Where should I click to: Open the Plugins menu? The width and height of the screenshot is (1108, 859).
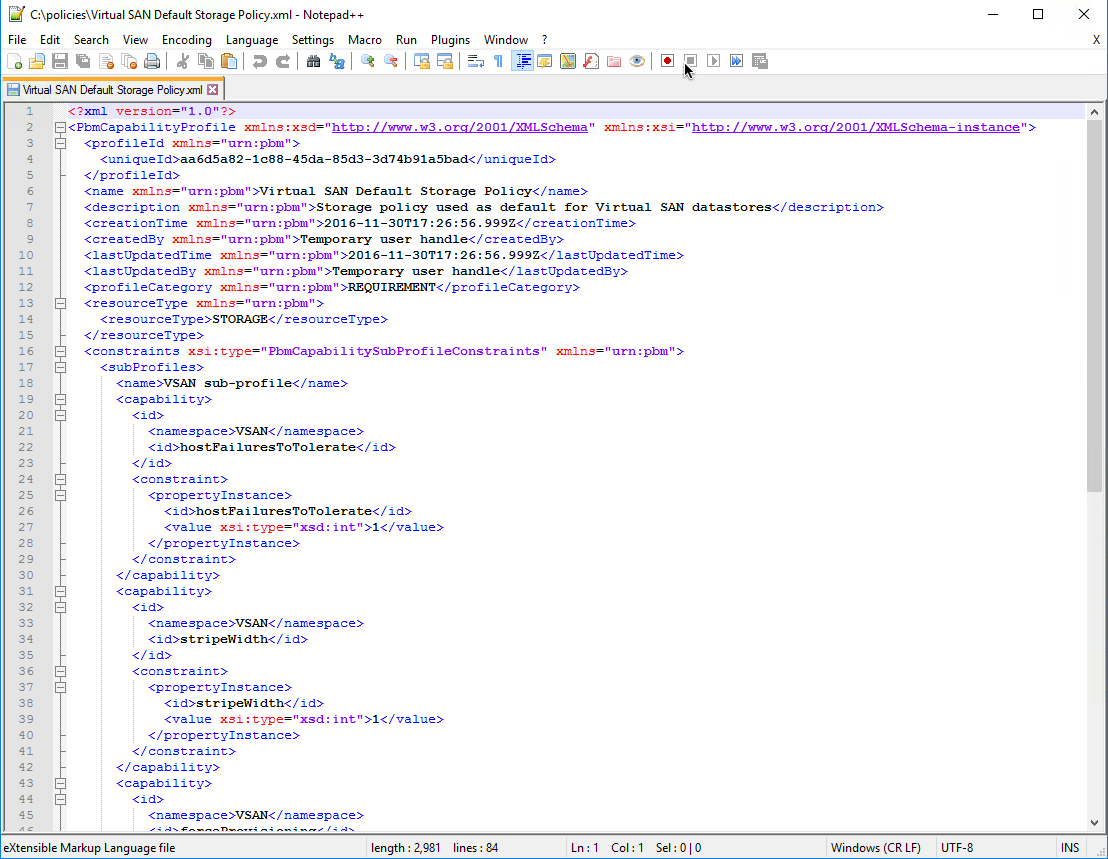tap(450, 40)
